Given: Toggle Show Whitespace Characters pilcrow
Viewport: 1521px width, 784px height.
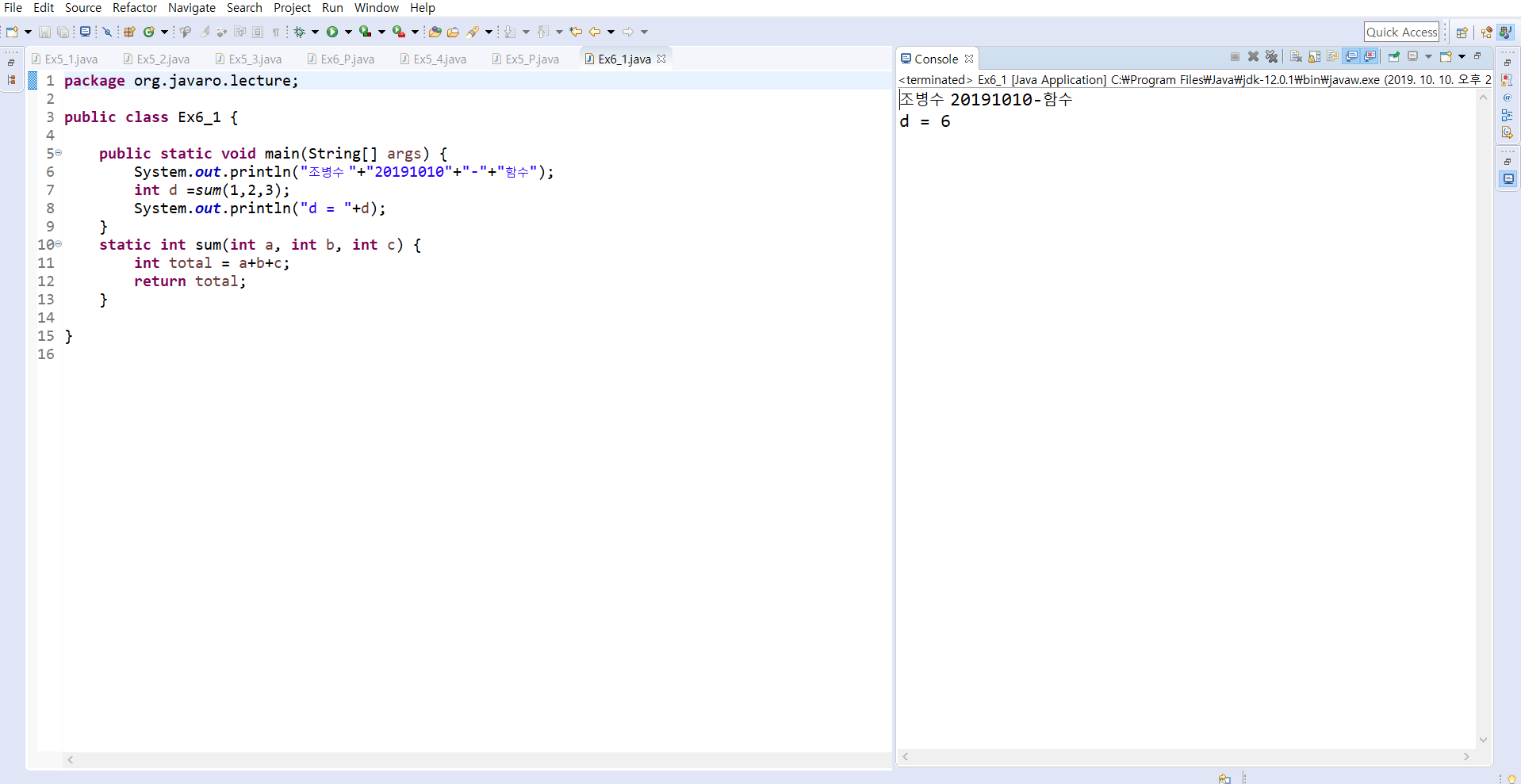Looking at the screenshot, I should coord(276,32).
